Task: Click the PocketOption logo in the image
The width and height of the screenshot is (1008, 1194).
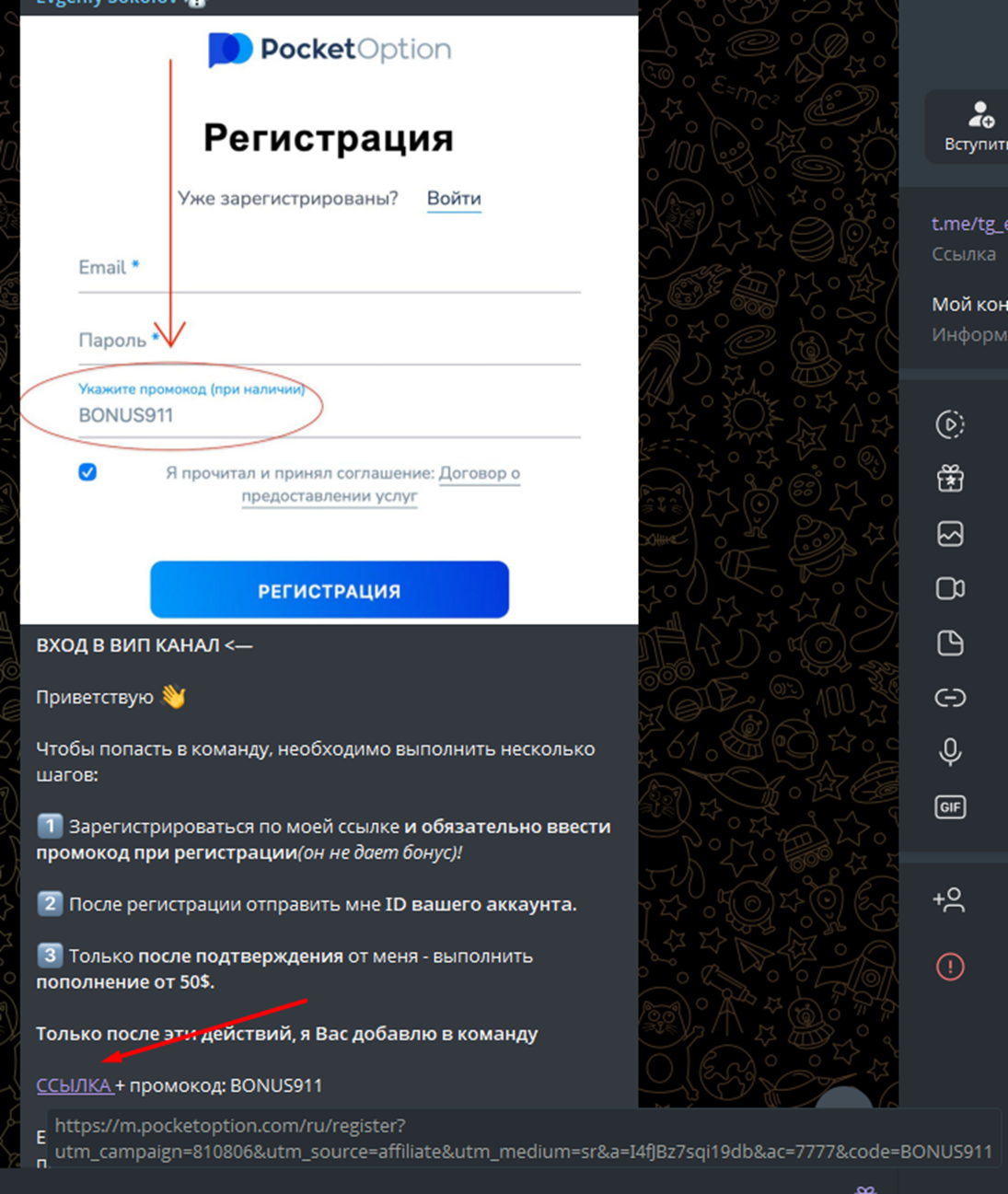Action: click(x=330, y=49)
